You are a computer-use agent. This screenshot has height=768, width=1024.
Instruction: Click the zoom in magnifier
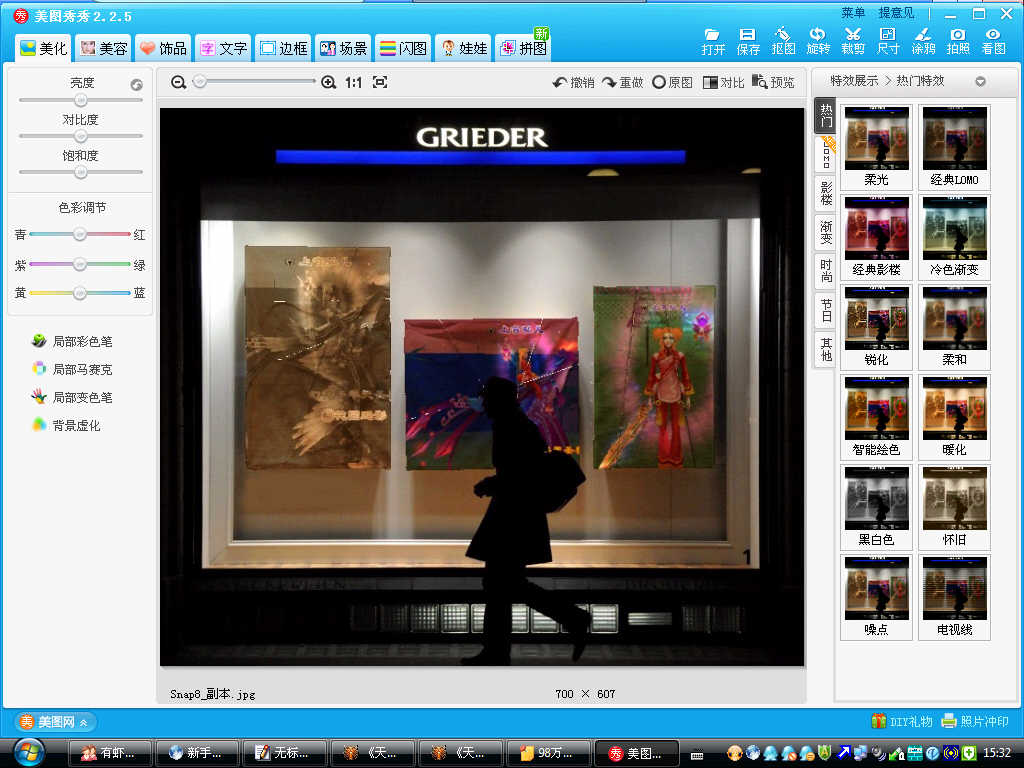point(328,82)
